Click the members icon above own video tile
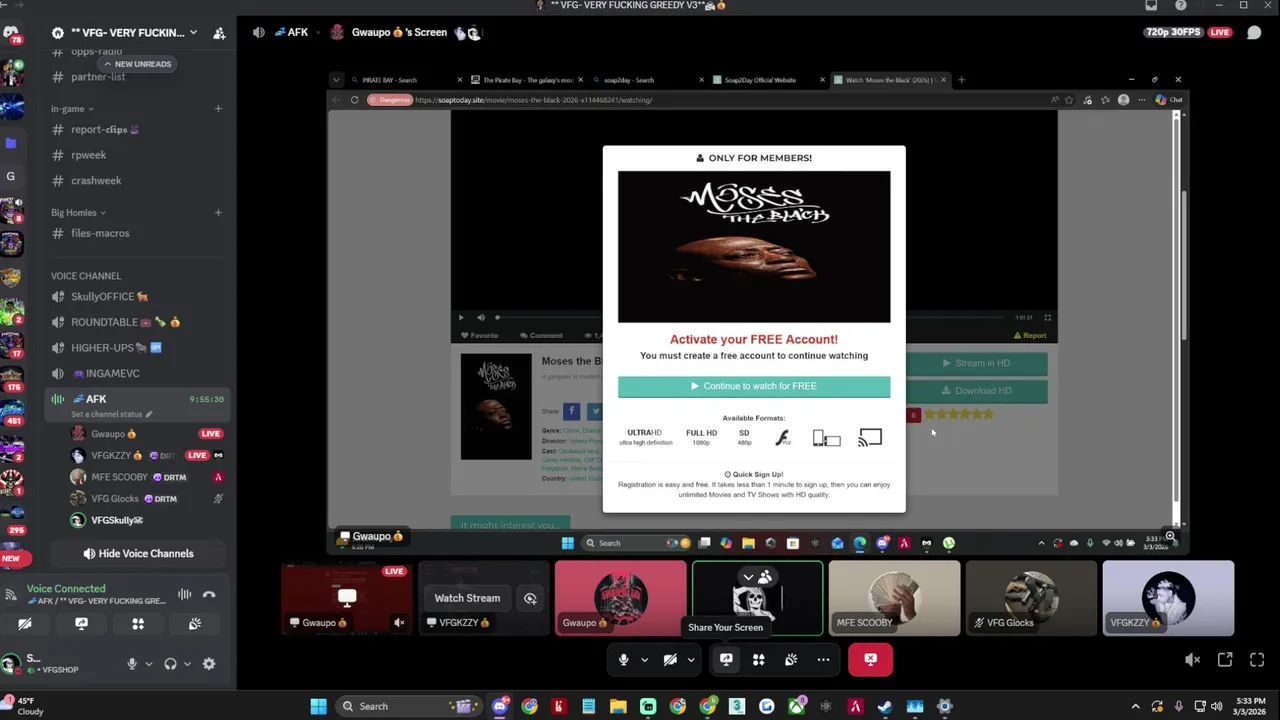1280x720 pixels. point(765,577)
